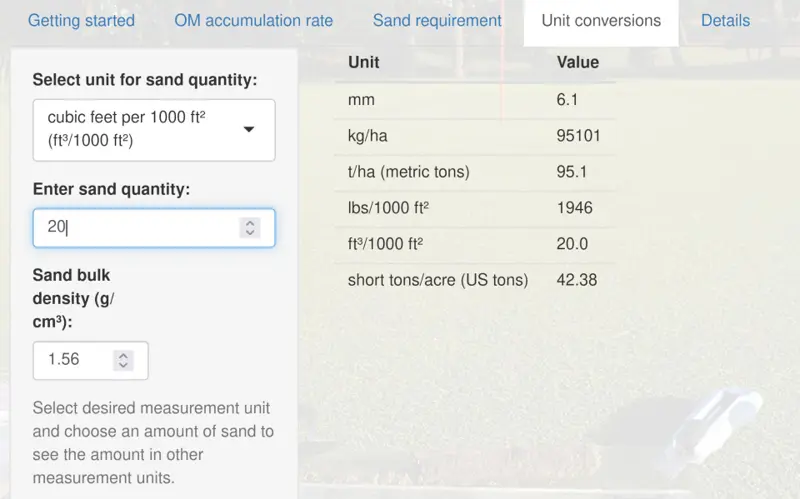Select the lbs/1000 ft² row label
Image resolution: width=800 pixels, height=499 pixels.
point(388,208)
